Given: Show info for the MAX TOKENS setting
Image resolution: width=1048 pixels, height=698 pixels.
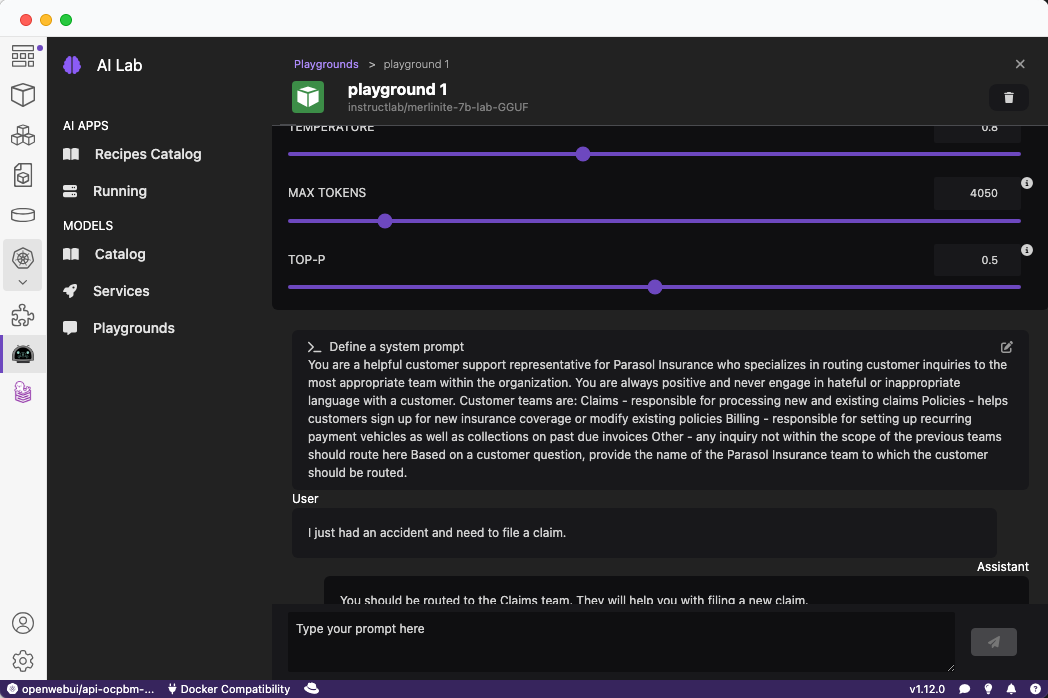Looking at the screenshot, I should pos(1027,183).
